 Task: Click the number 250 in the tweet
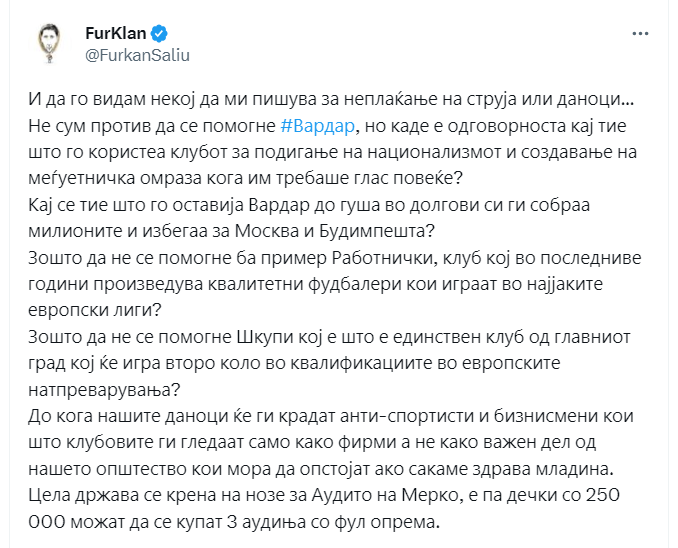point(603,495)
